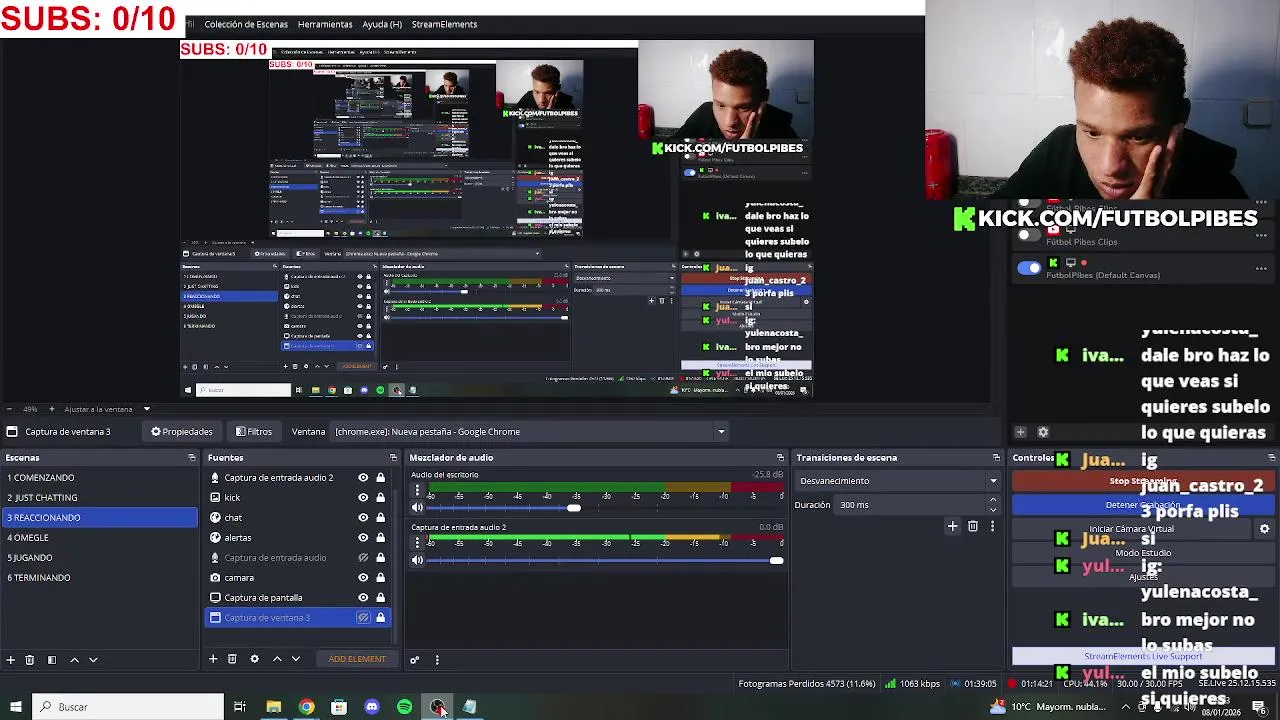The image size is (1280, 720).
Task: Add a new scene transition with plus
Action: (952, 526)
